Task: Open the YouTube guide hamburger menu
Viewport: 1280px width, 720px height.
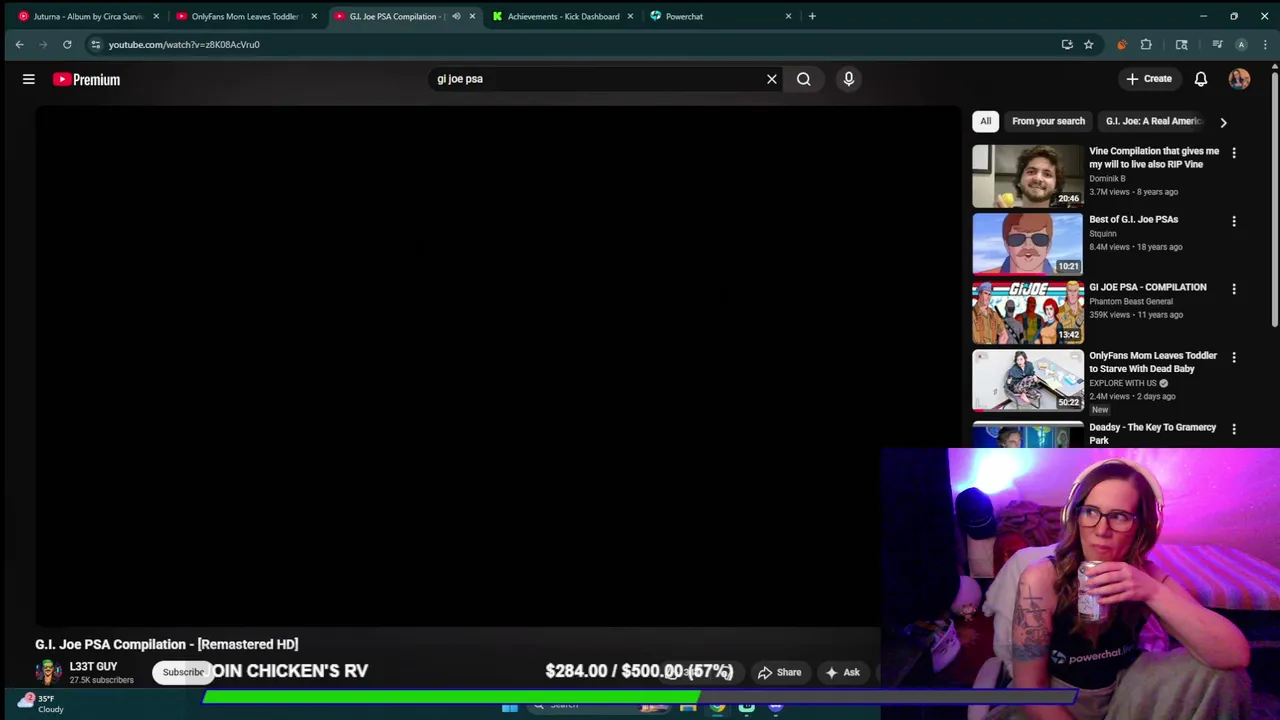Action: pos(29,79)
